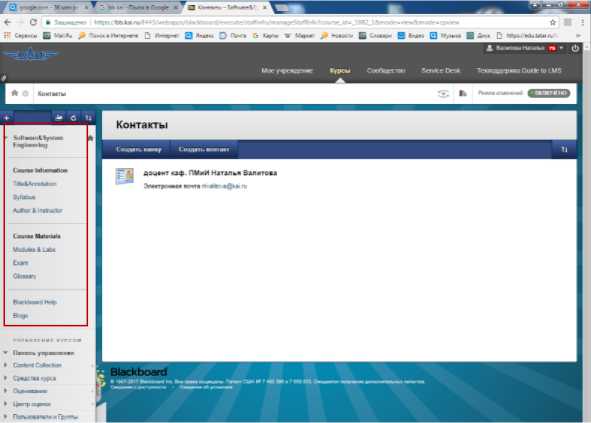
Task: Click the plus icon above course menu
Action: [7, 118]
